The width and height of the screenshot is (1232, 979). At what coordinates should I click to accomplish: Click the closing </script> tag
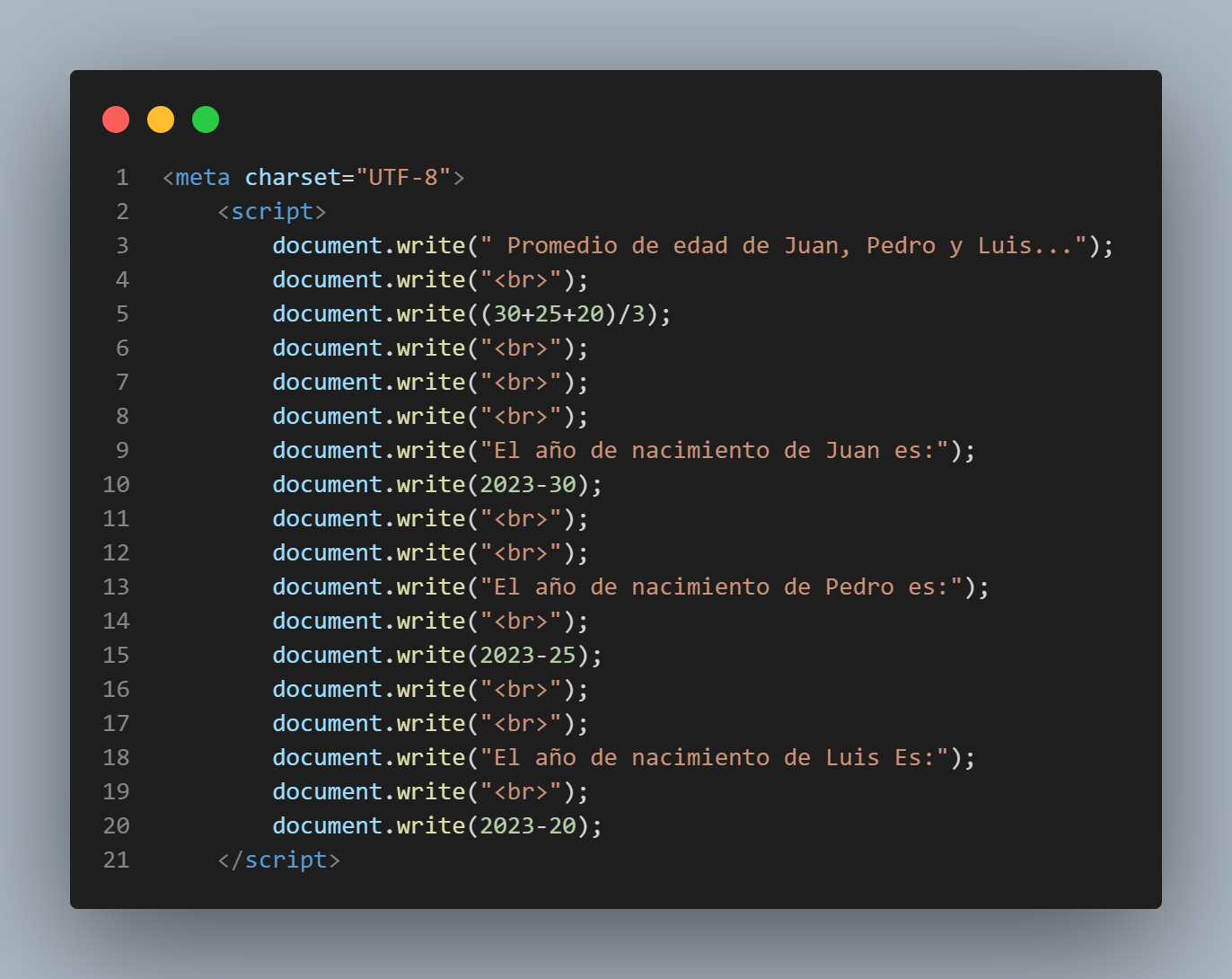279,860
